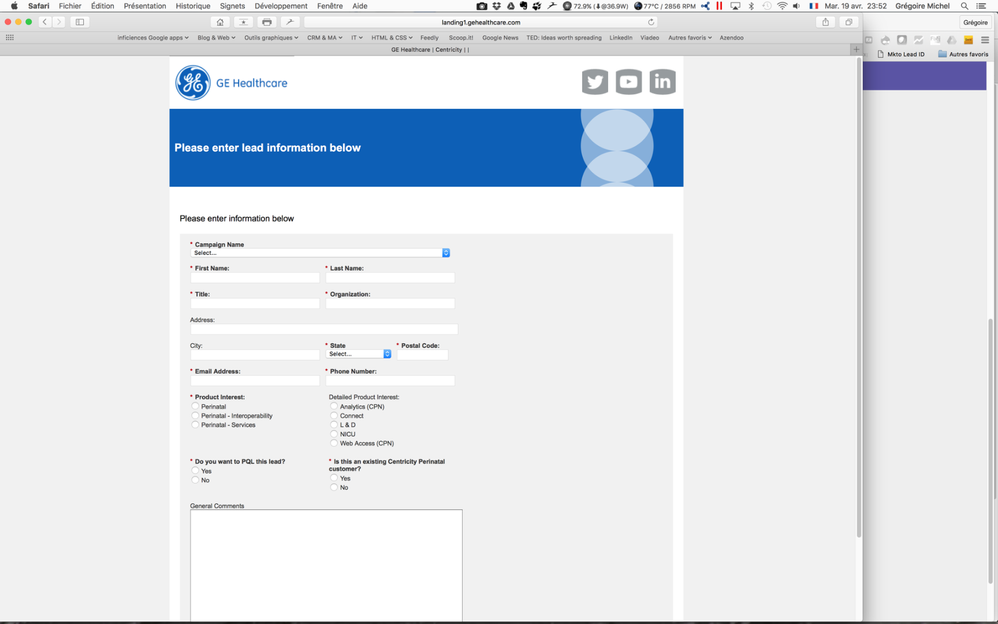Choose the NICU detailed product interest
The height and width of the screenshot is (624, 998).
click(334, 434)
